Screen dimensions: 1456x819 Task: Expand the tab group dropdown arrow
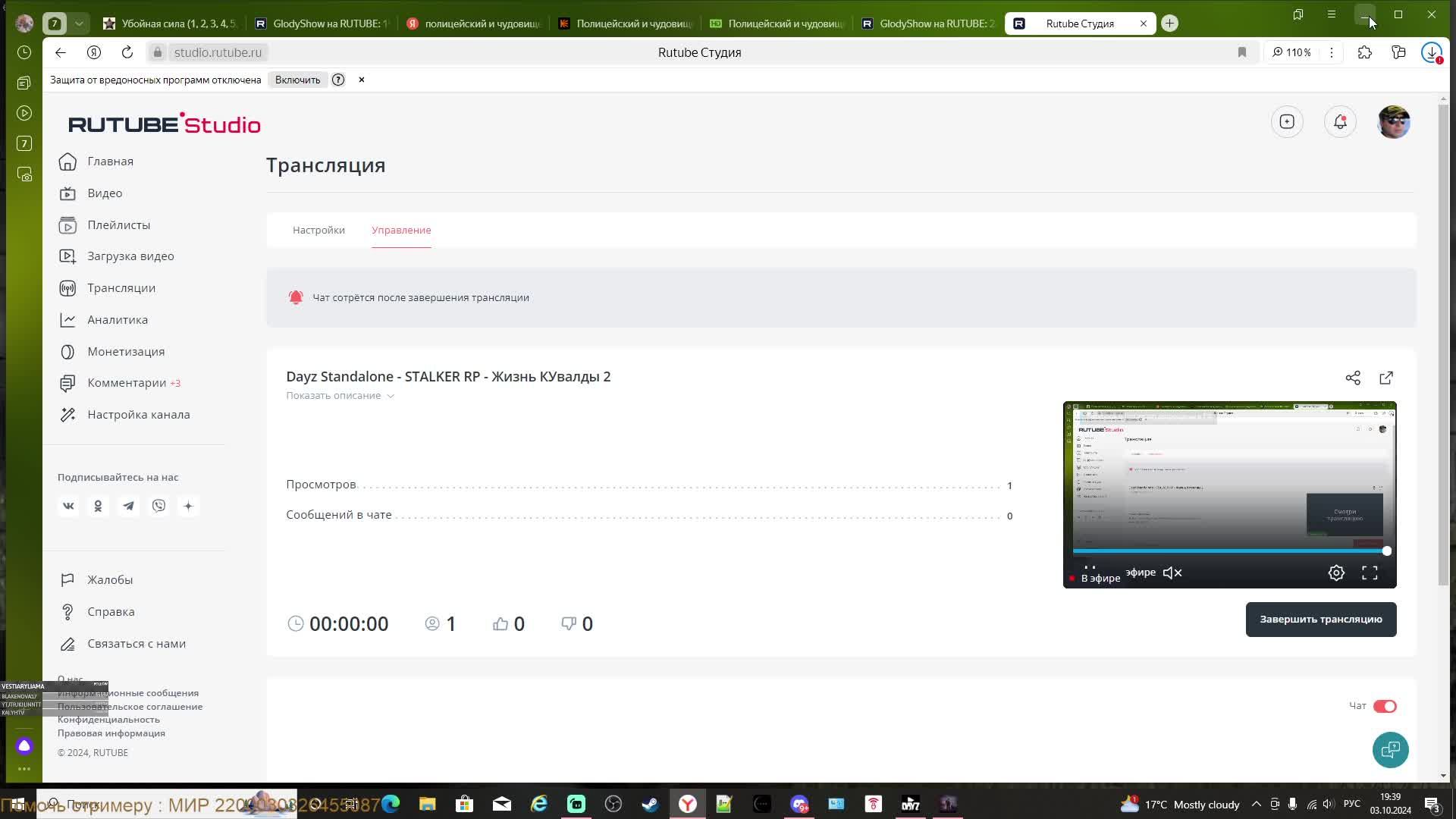point(79,24)
